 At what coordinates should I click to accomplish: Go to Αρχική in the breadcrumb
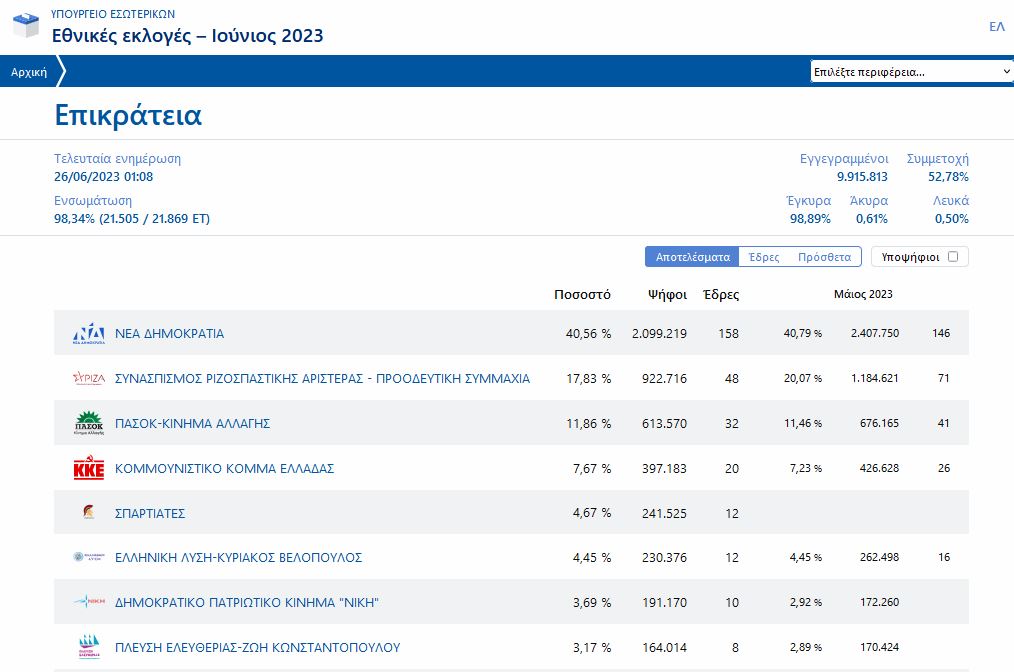29,72
